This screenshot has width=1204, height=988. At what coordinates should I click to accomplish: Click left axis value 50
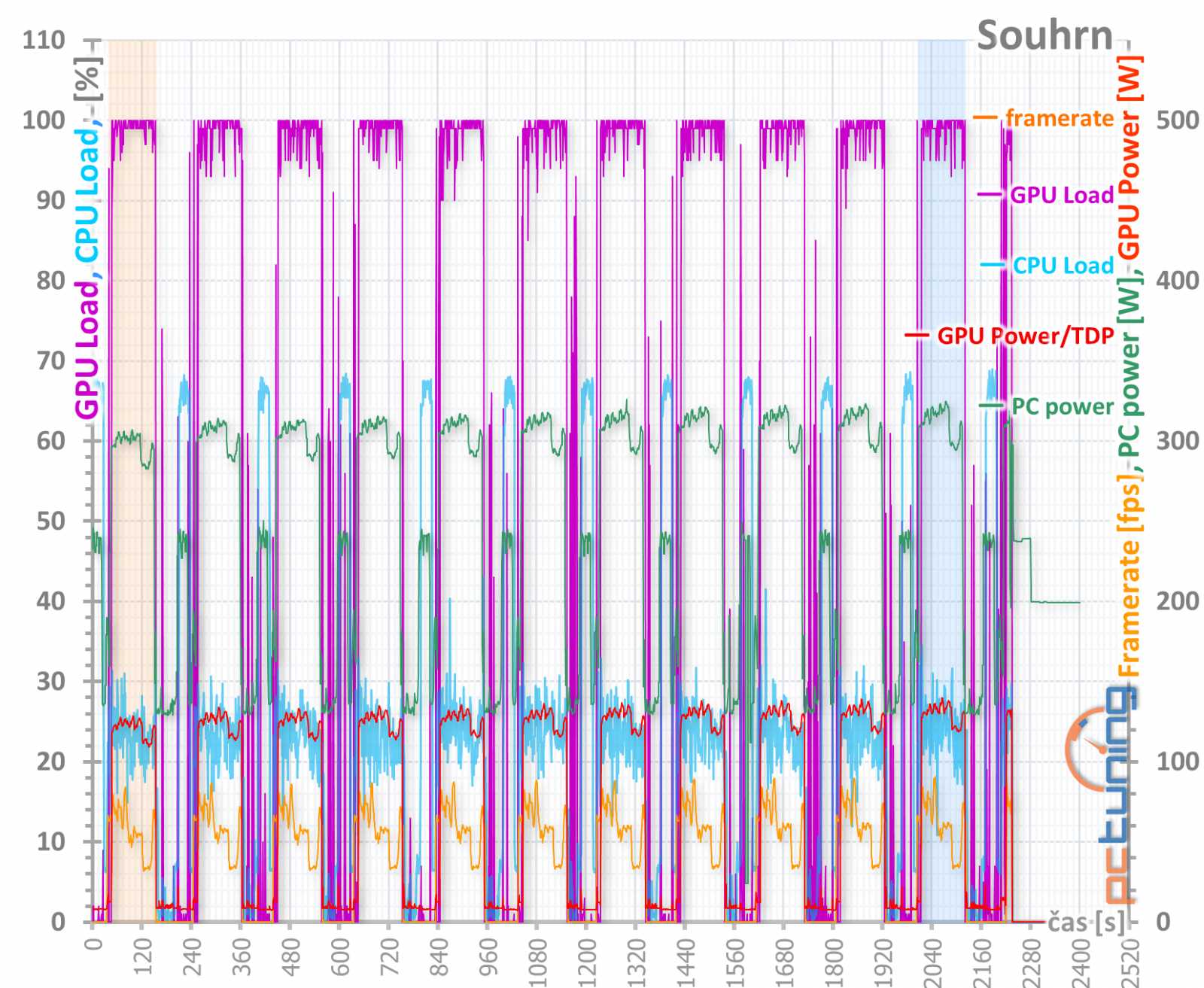(51, 521)
